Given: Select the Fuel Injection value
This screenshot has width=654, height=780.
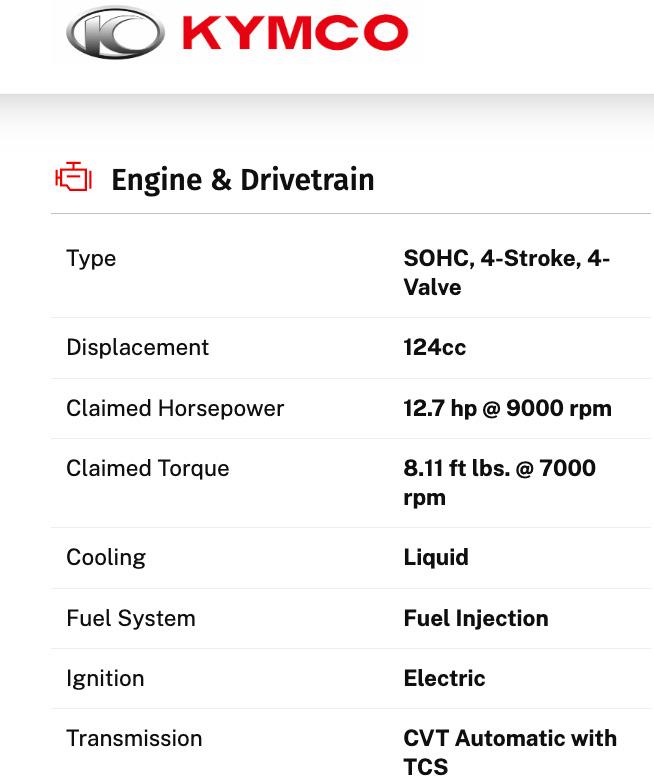Looking at the screenshot, I should click(476, 618).
